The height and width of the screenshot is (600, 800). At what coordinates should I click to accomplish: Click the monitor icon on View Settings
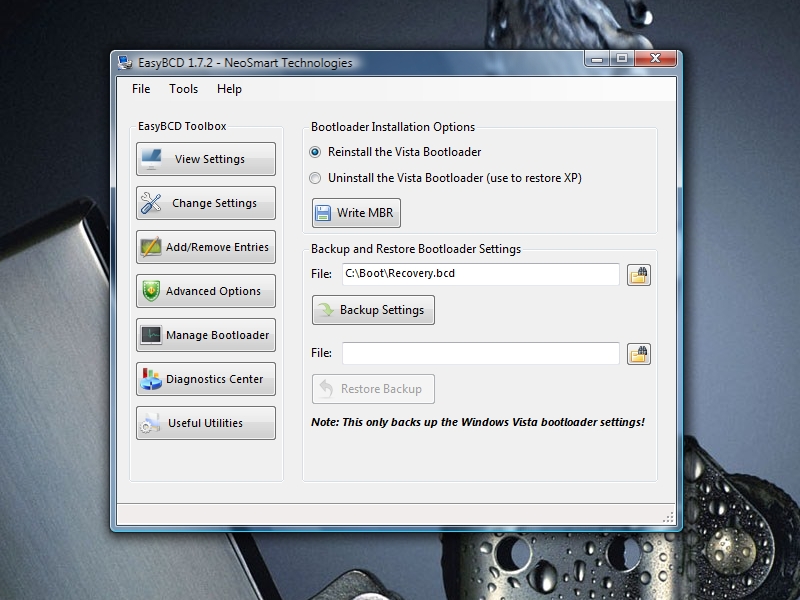pos(151,159)
